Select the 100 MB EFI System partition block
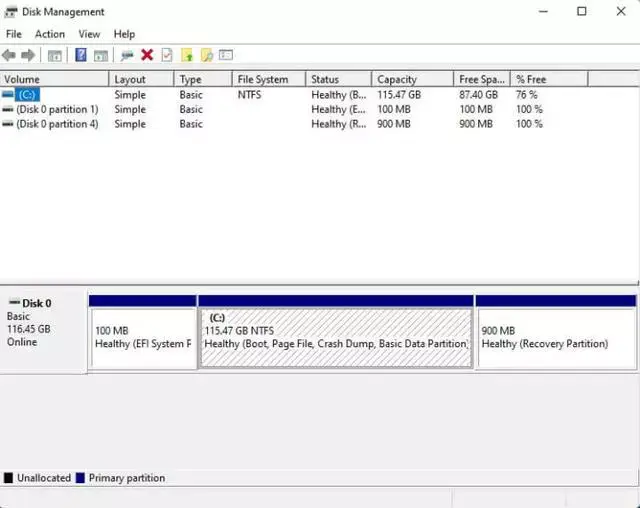The image size is (640, 508). point(143,333)
